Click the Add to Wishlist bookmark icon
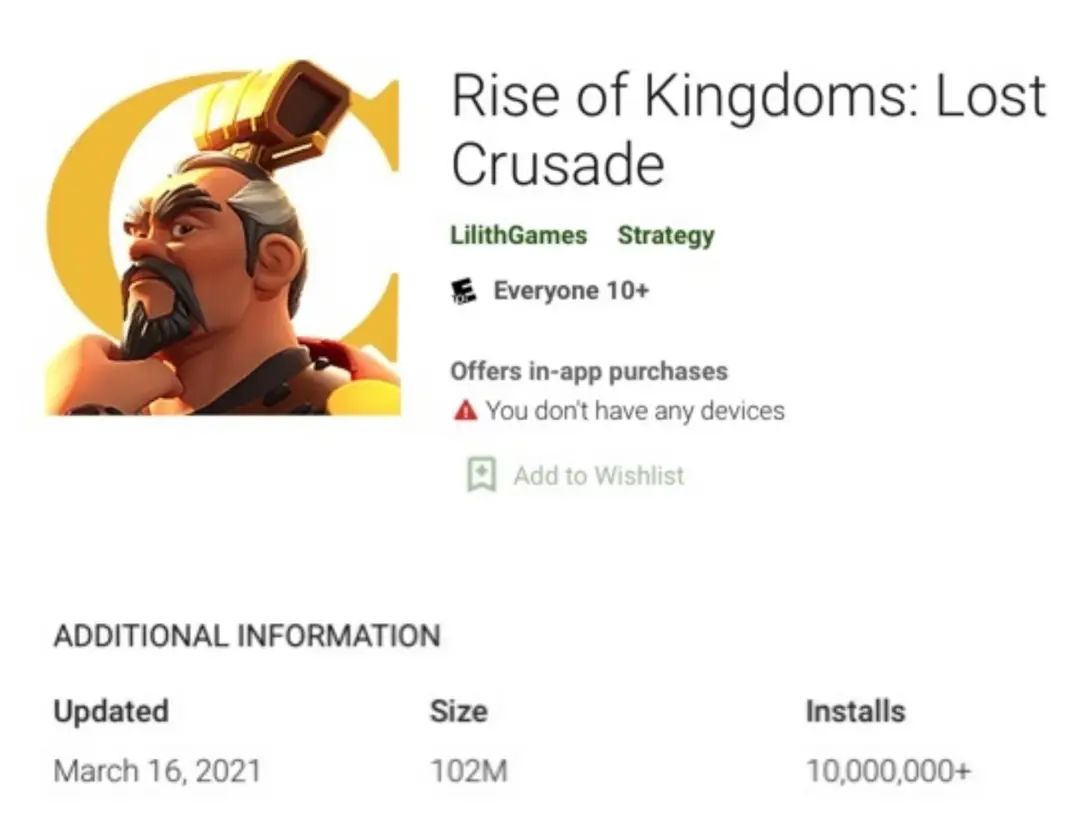Screen dimensions: 1080x817 [x=481, y=475]
